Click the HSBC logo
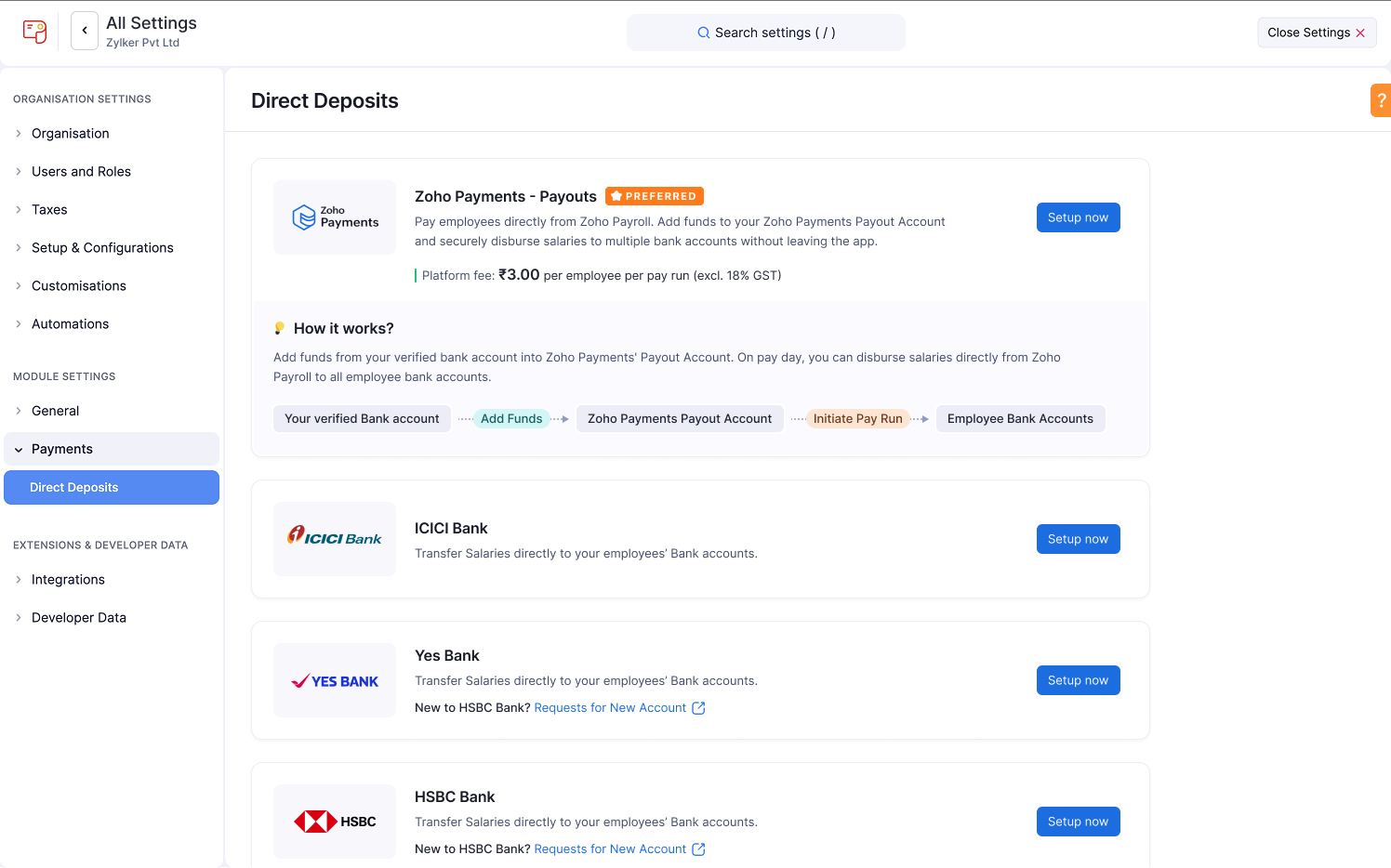The image size is (1391, 868). coord(335,821)
